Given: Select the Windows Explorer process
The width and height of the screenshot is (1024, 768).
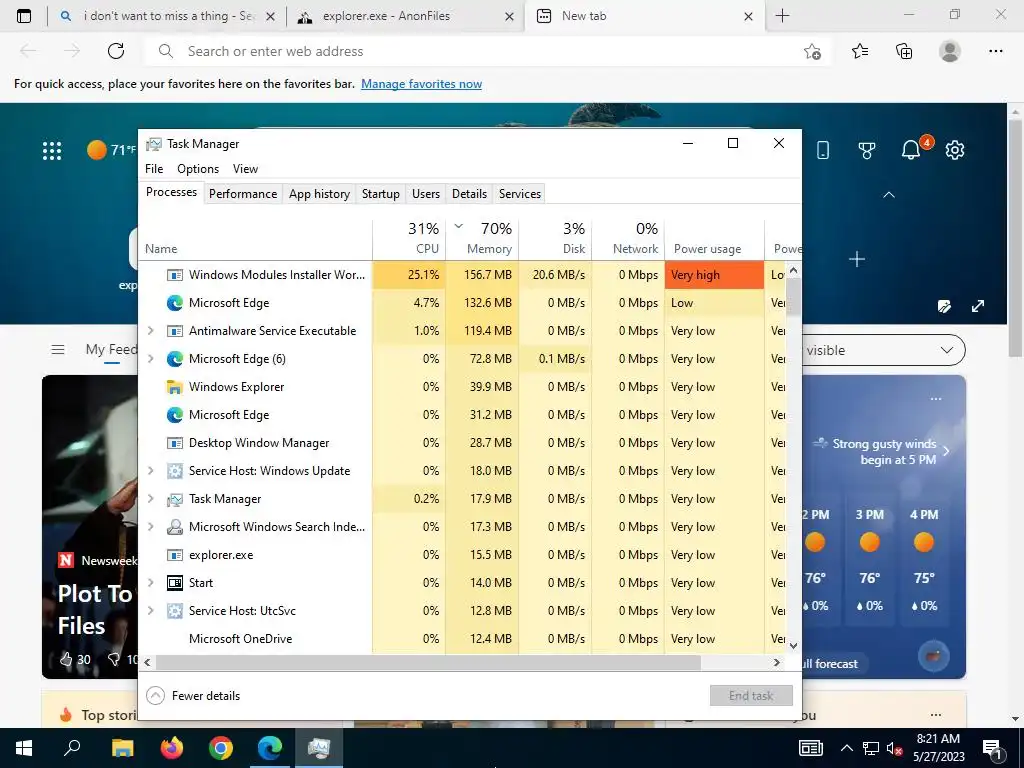Looking at the screenshot, I should (x=464, y=387).
